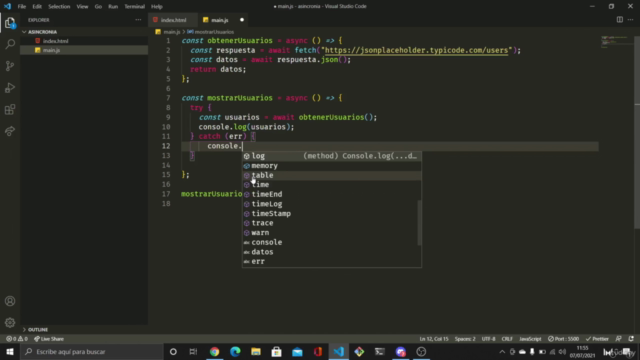Click Windows Start button

coord(10,351)
